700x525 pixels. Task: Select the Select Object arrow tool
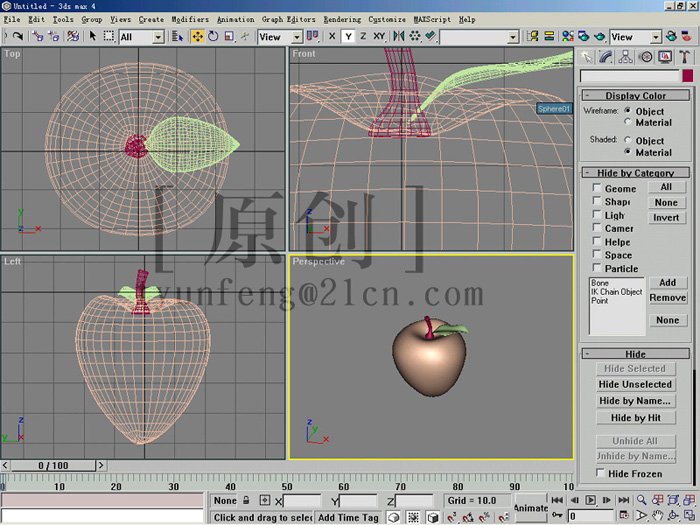click(93, 36)
